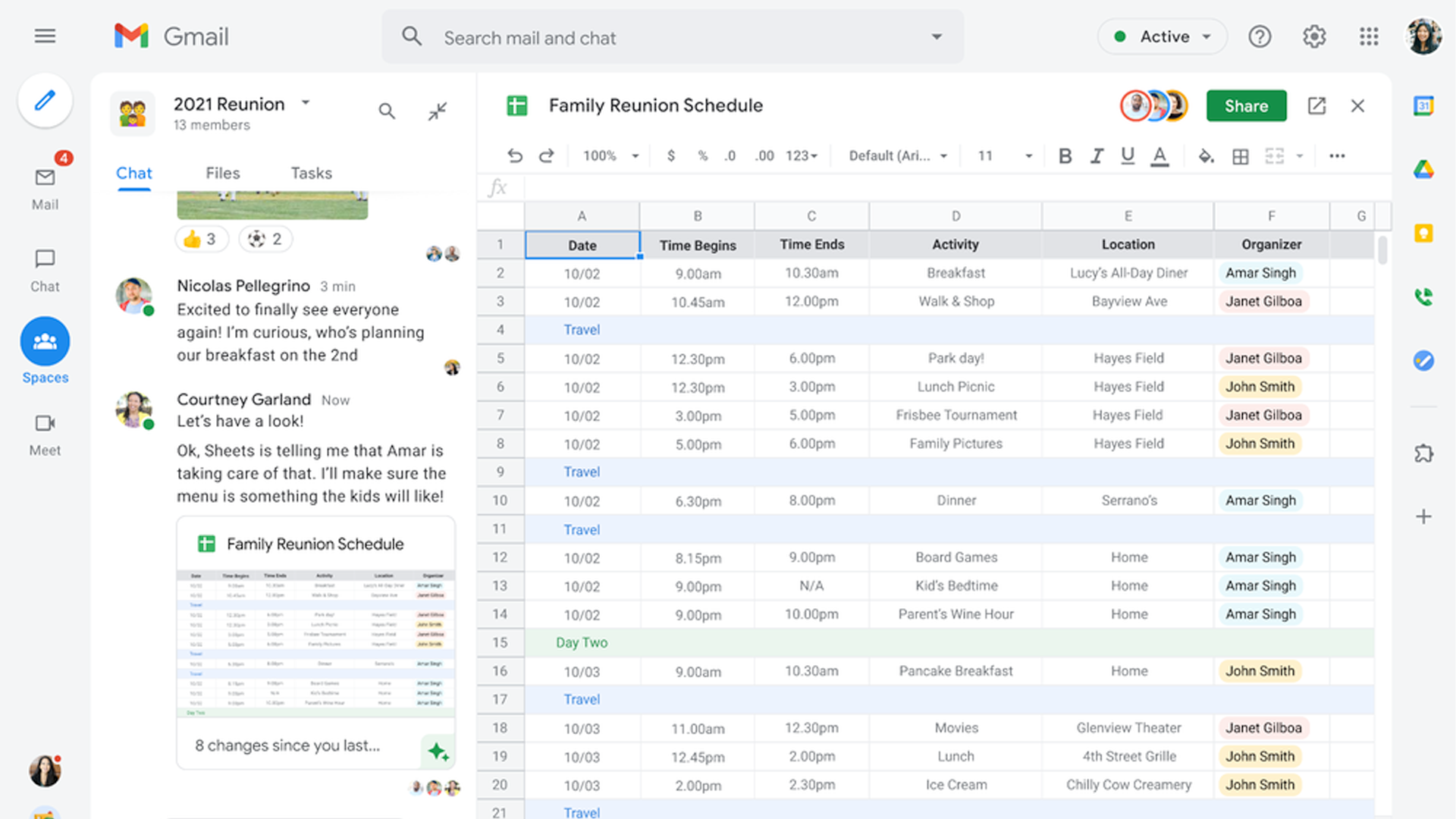Toggle bold formatting
Viewport: 1456px width, 819px height.
pos(1065,156)
